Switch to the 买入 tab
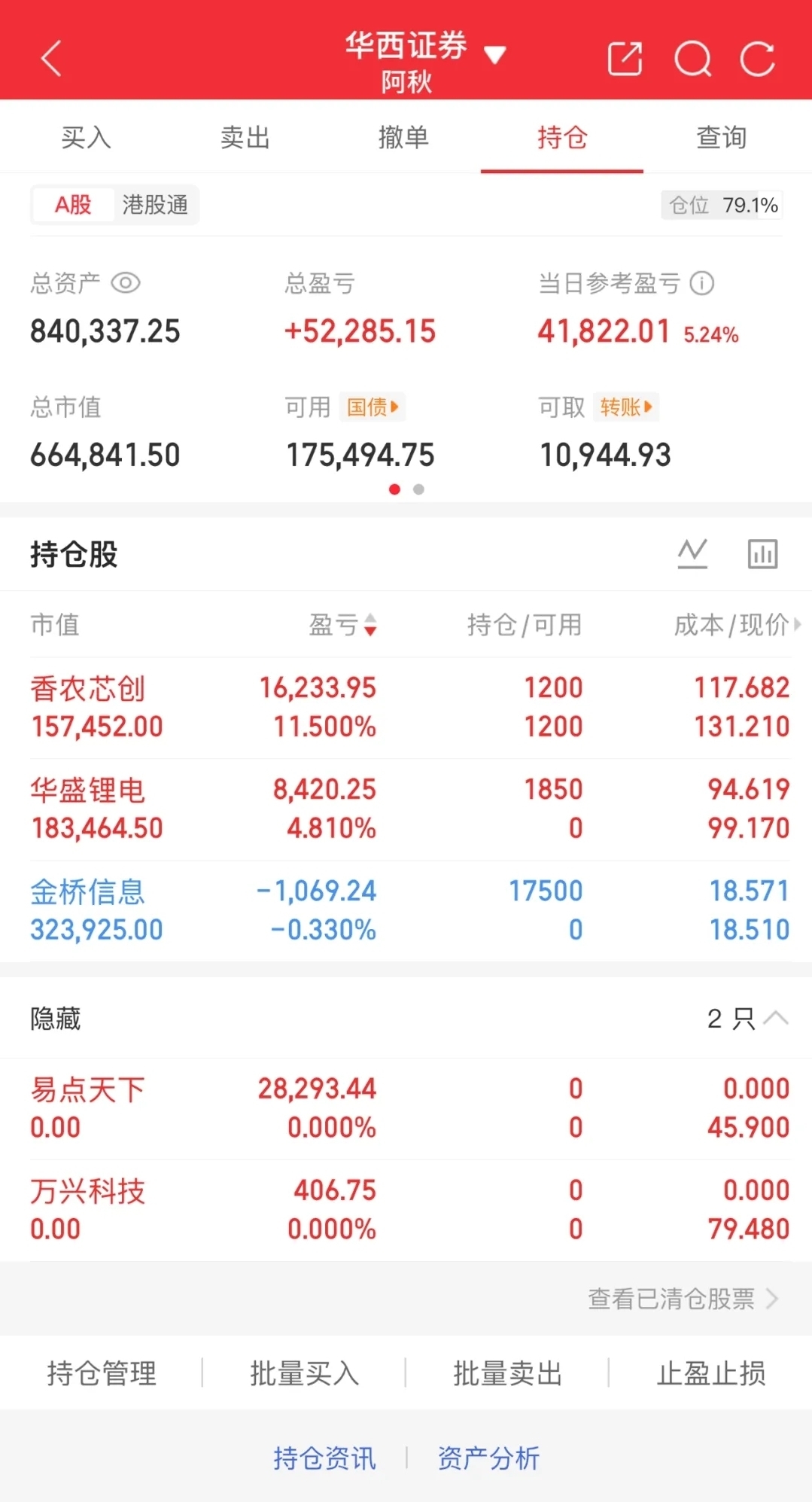This screenshot has width=812, height=1502. [x=86, y=137]
